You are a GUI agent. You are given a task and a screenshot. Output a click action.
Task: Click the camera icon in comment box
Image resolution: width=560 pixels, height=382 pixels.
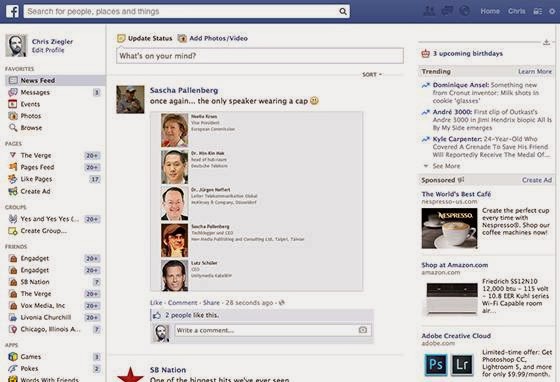click(x=362, y=330)
